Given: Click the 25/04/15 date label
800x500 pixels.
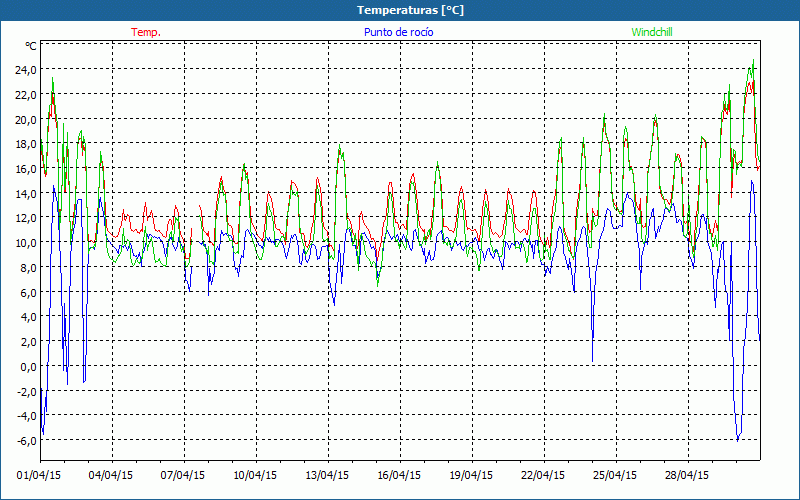Looking at the screenshot, I should 615,476.
